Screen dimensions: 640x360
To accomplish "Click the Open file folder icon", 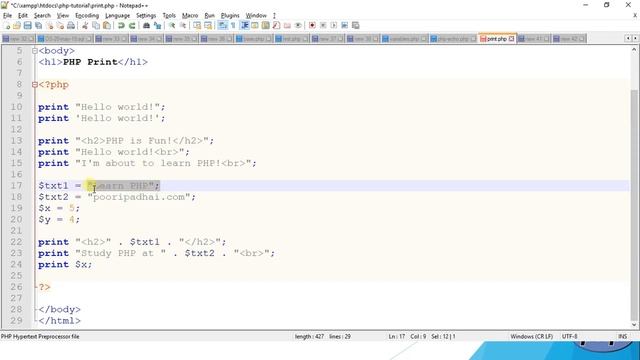I will tap(17, 25).
